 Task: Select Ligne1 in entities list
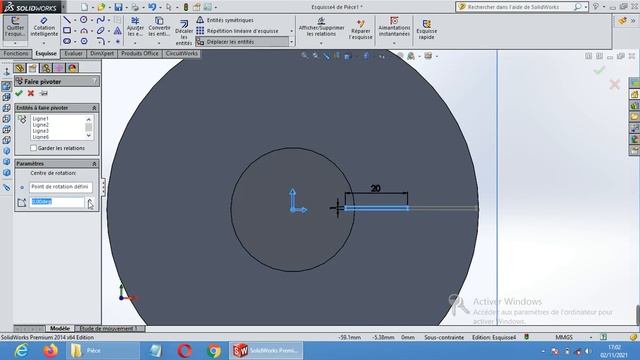(x=40, y=119)
